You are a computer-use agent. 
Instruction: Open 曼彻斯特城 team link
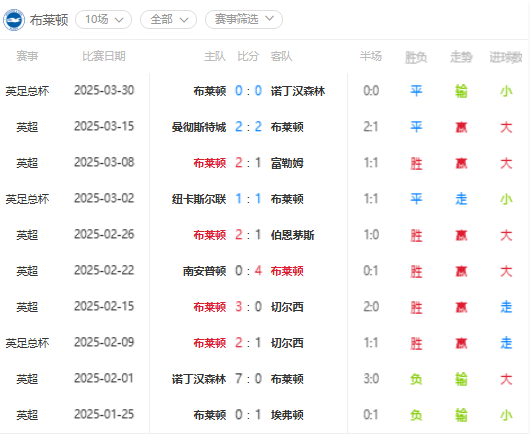click(199, 127)
